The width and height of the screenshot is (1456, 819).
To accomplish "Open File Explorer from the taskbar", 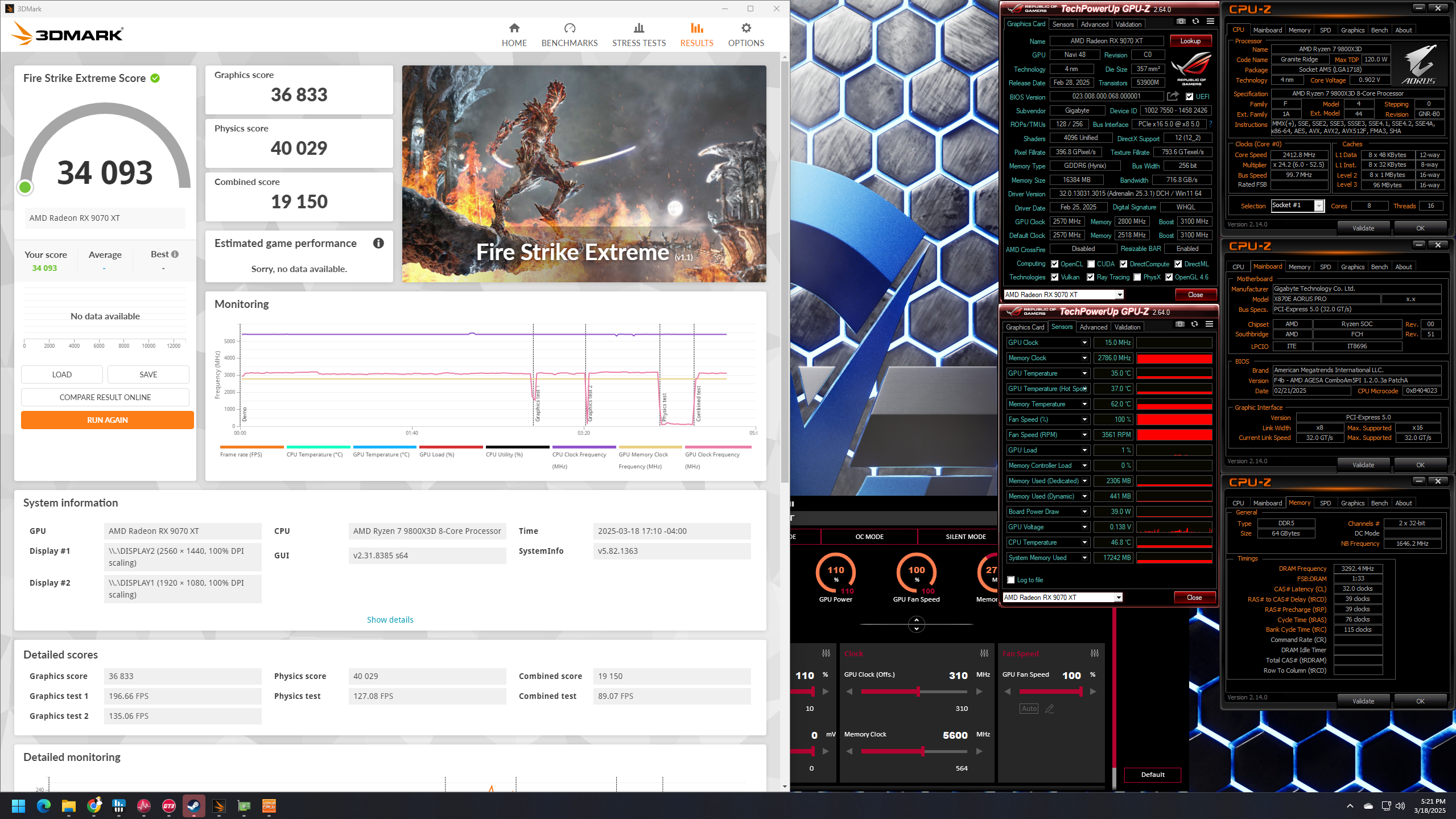I will pyautogui.click(x=68, y=806).
